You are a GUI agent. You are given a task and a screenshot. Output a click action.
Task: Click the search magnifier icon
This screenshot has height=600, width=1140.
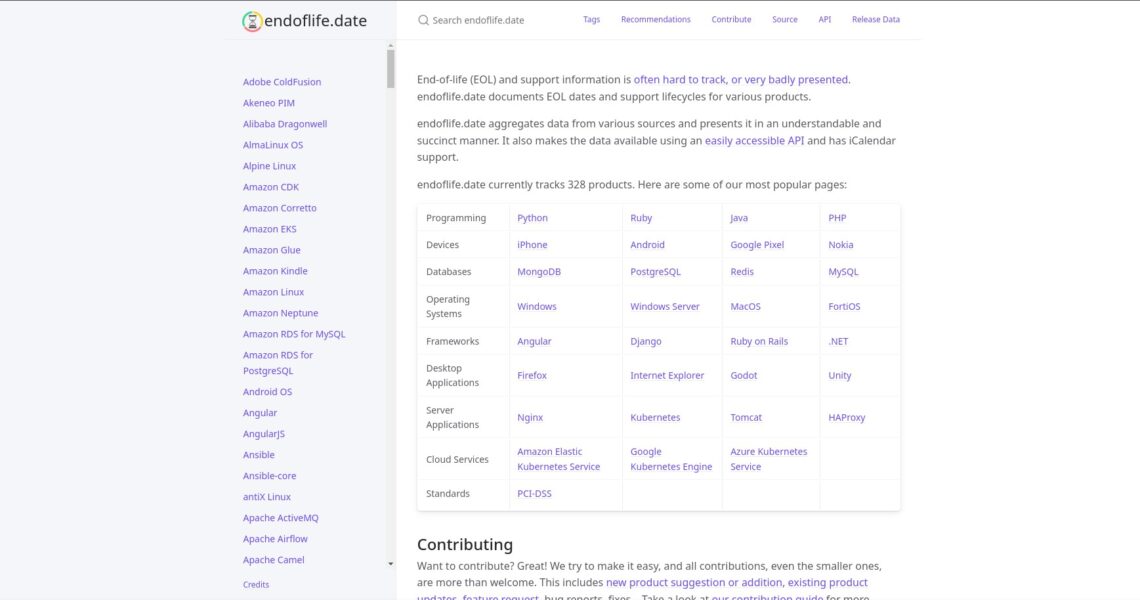[423, 20]
